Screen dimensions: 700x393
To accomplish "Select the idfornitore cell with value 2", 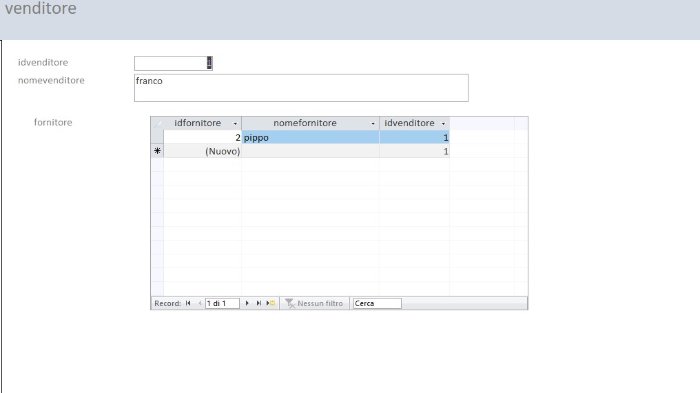I will point(203,138).
